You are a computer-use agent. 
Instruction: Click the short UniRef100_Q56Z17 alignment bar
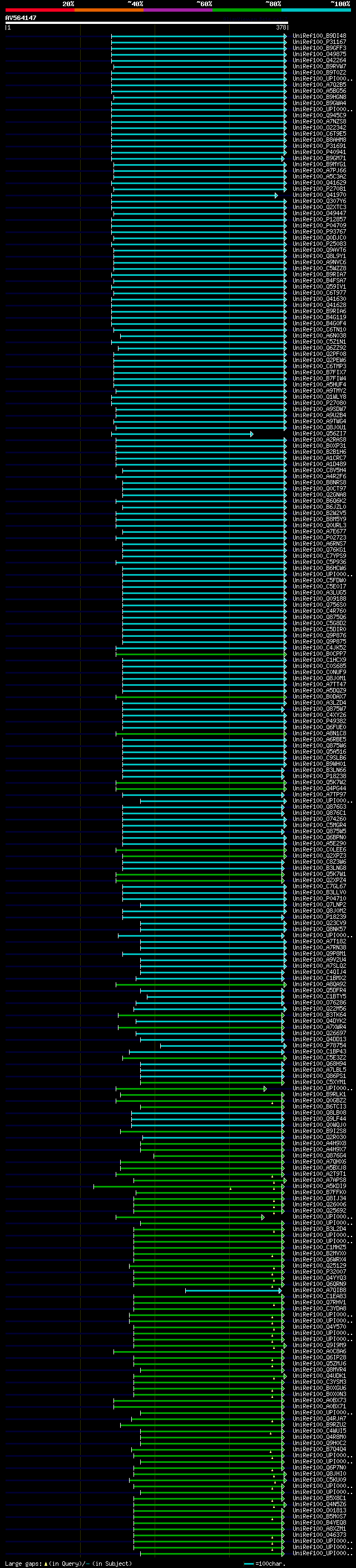(182, 434)
